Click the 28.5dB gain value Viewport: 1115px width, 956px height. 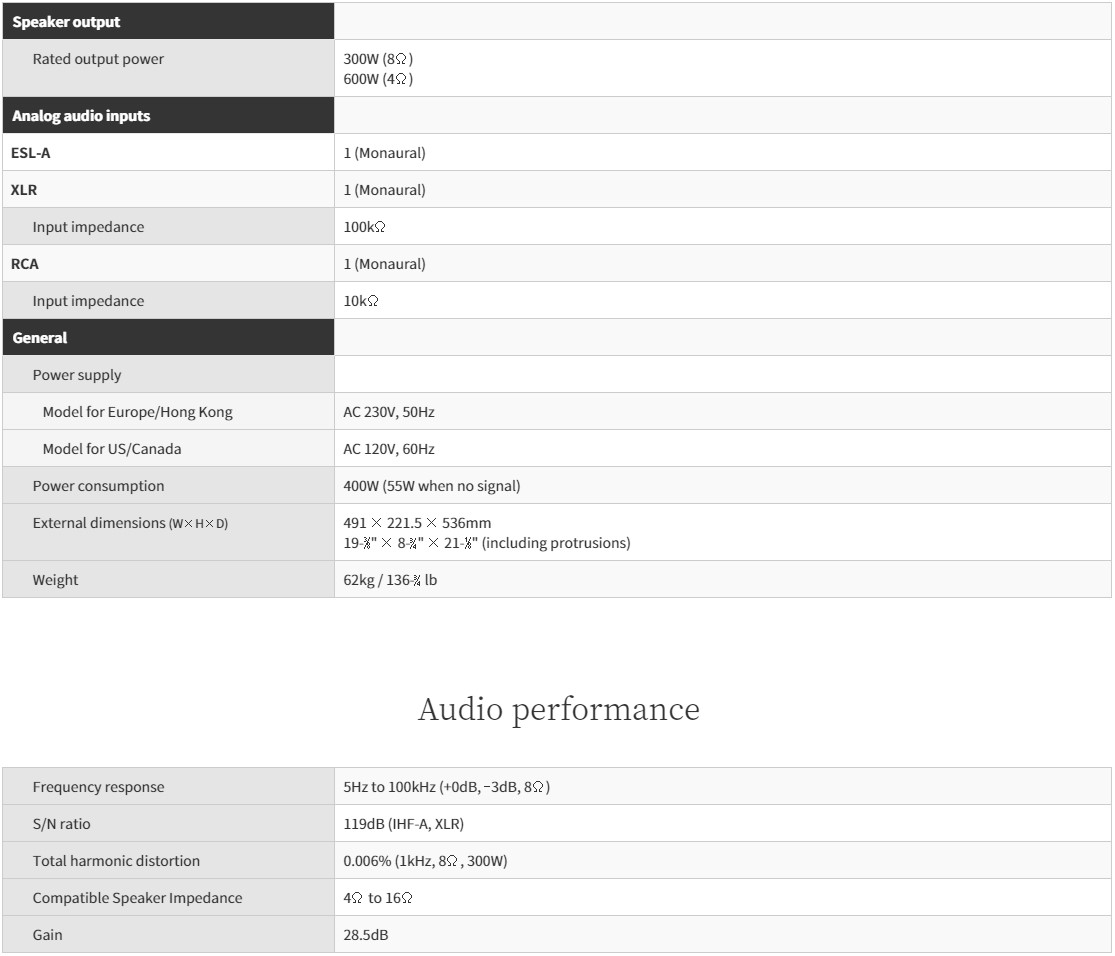366,935
